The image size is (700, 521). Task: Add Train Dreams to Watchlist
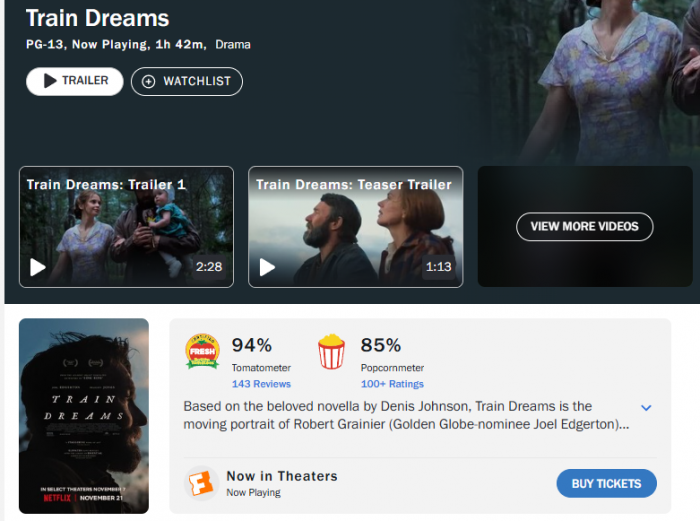(187, 81)
